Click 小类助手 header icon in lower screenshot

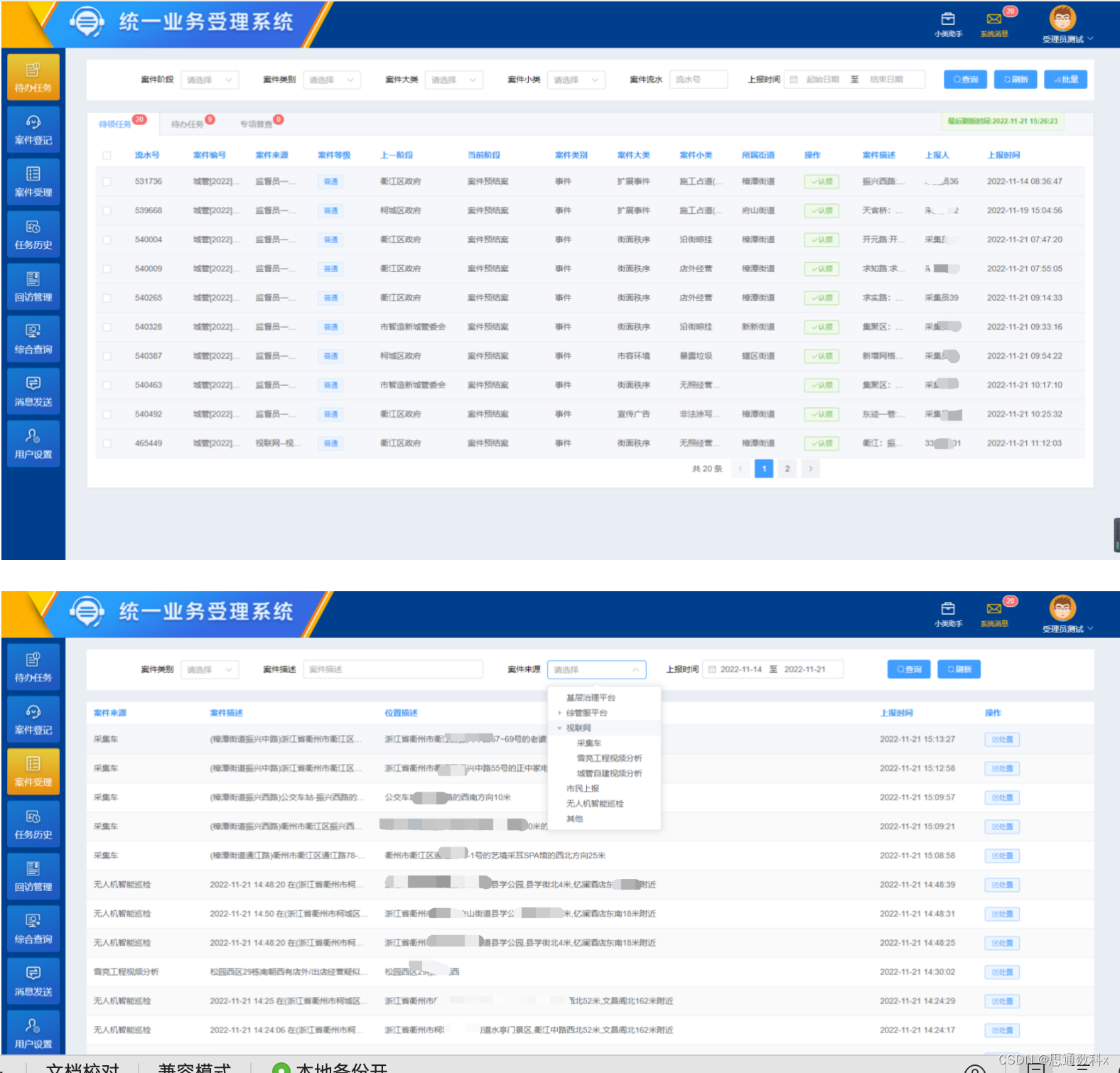pos(948,609)
